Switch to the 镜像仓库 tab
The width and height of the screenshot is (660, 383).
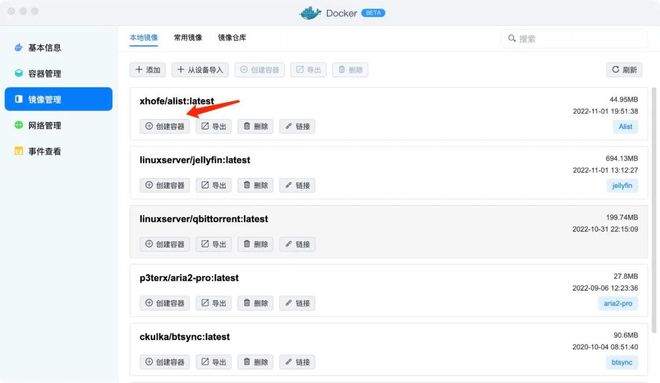(232, 37)
